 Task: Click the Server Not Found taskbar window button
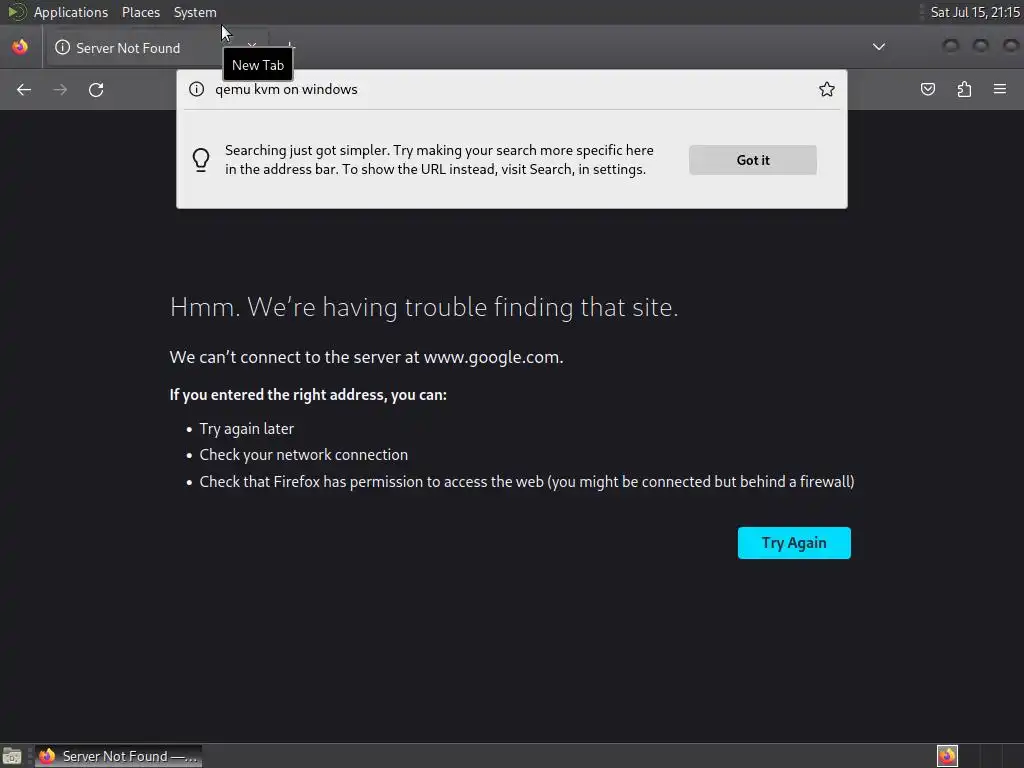pyautogui.click(x=118, y=756)
